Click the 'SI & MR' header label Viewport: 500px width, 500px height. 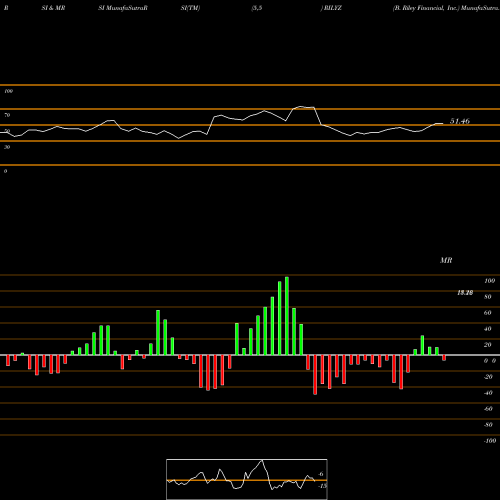pos(53,8)
